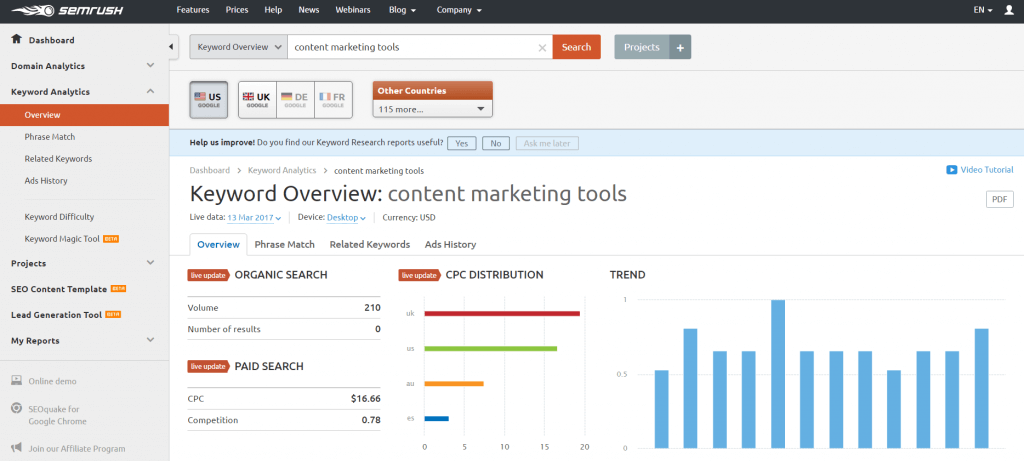The height and width of the screenshot is (461, 1024).
Task: Open Help in top menu
Action: click(273, 10)
